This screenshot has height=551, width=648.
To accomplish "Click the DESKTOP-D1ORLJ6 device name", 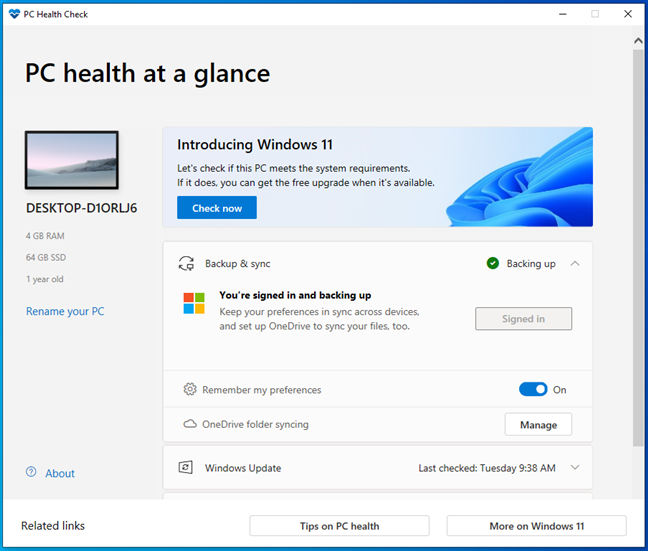I will (x=81, y=208).
